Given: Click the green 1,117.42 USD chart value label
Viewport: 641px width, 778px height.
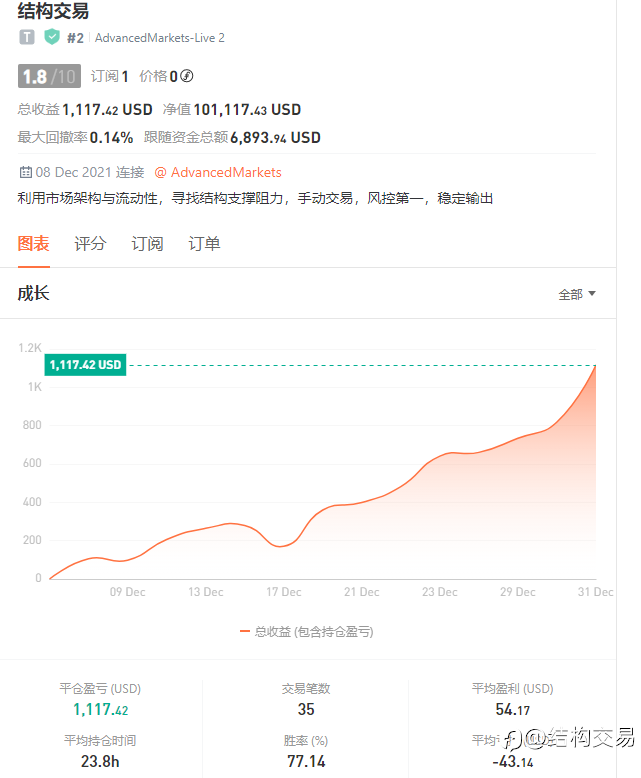Looking at the screenshot, I should pyautogui.click(x=85, y=365).
